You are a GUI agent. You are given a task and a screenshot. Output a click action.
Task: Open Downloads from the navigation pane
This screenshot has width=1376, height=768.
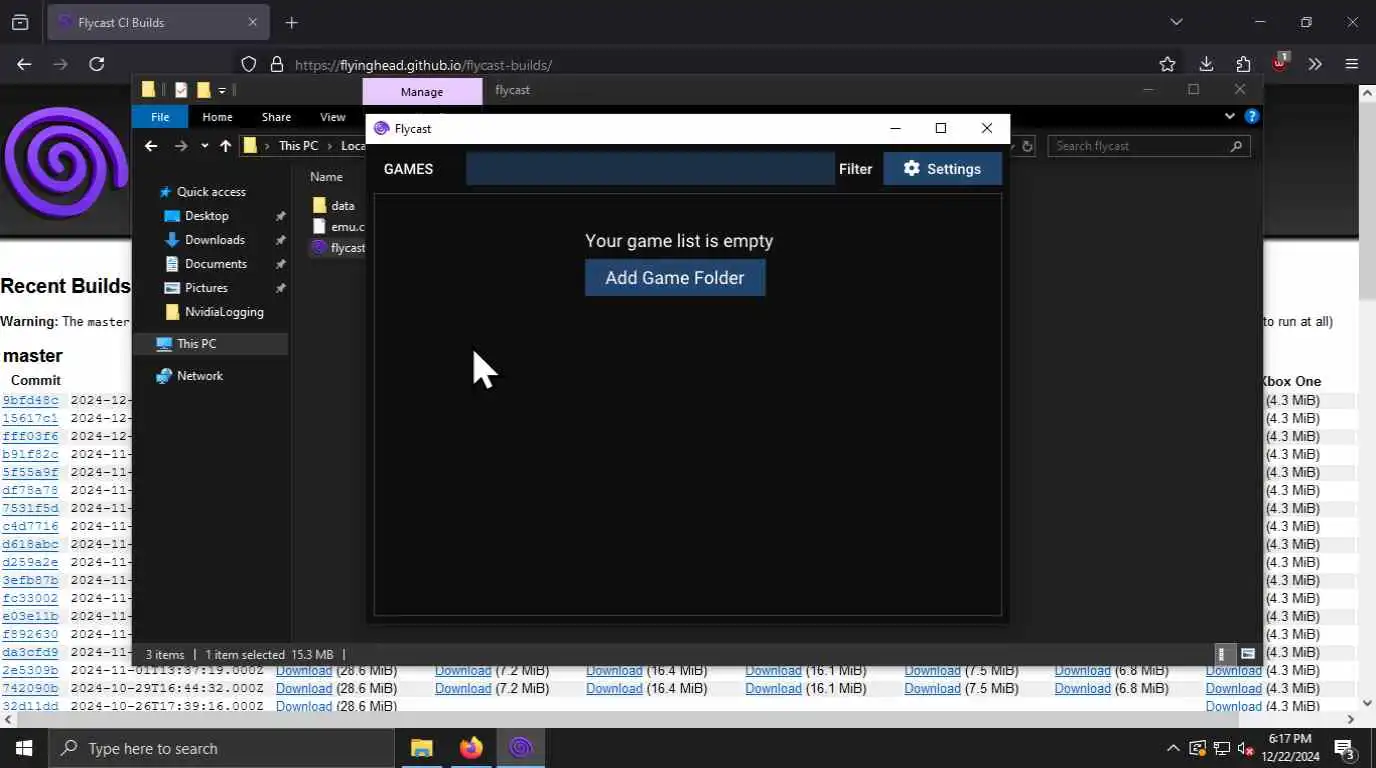[214, 240]
